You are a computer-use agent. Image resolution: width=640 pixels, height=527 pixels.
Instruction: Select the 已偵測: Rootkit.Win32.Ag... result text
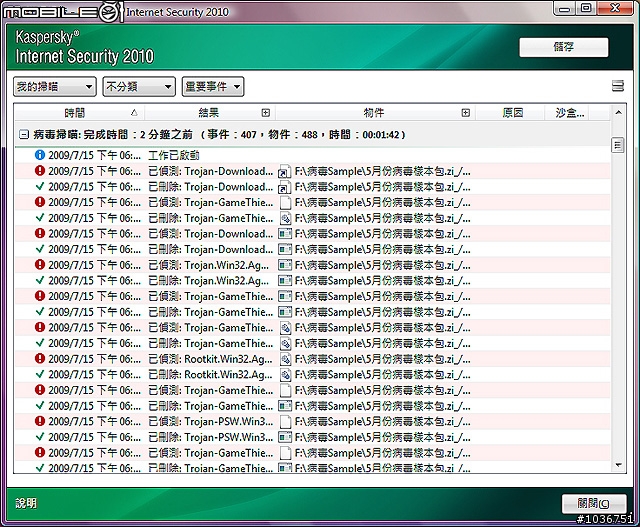tap(210, 359)
